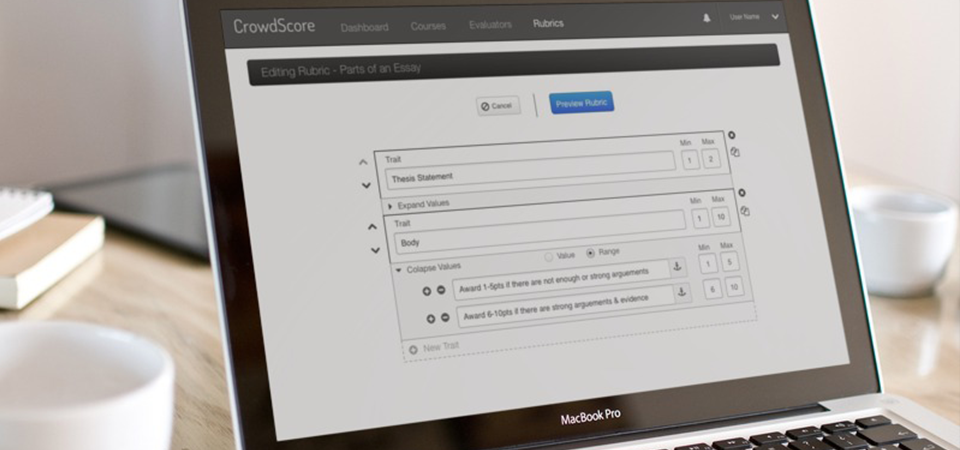Click the Editing Rubric - Parts of an Essay title

tap(341, 70)
